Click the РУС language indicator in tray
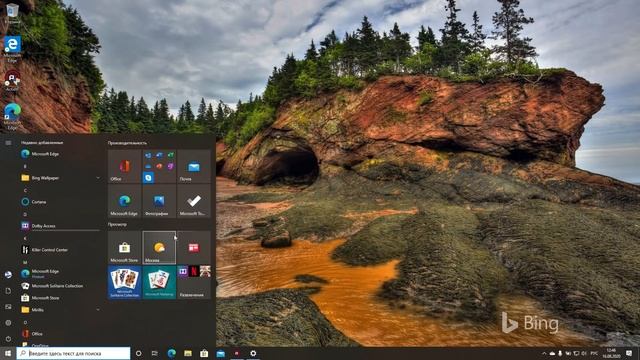The height and width of the screenshot is (360, 640). [x=594, y=353]
